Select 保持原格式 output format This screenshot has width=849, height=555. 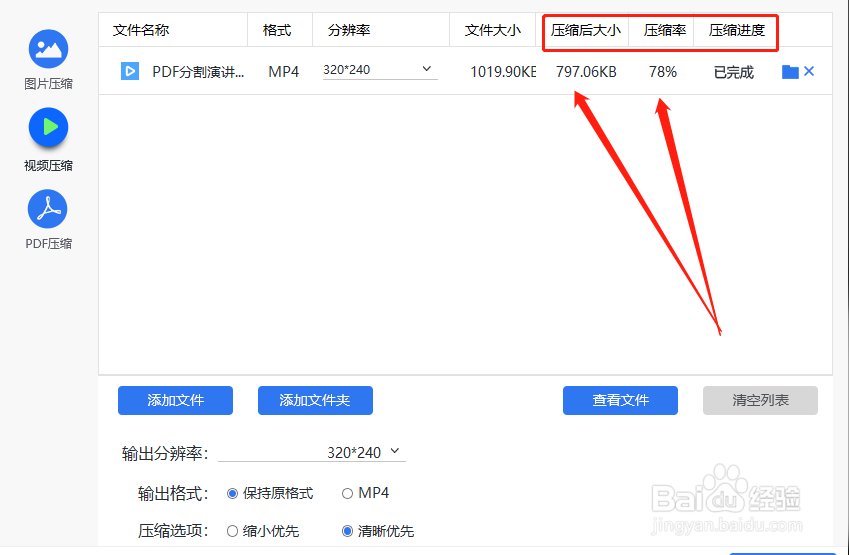270,493
